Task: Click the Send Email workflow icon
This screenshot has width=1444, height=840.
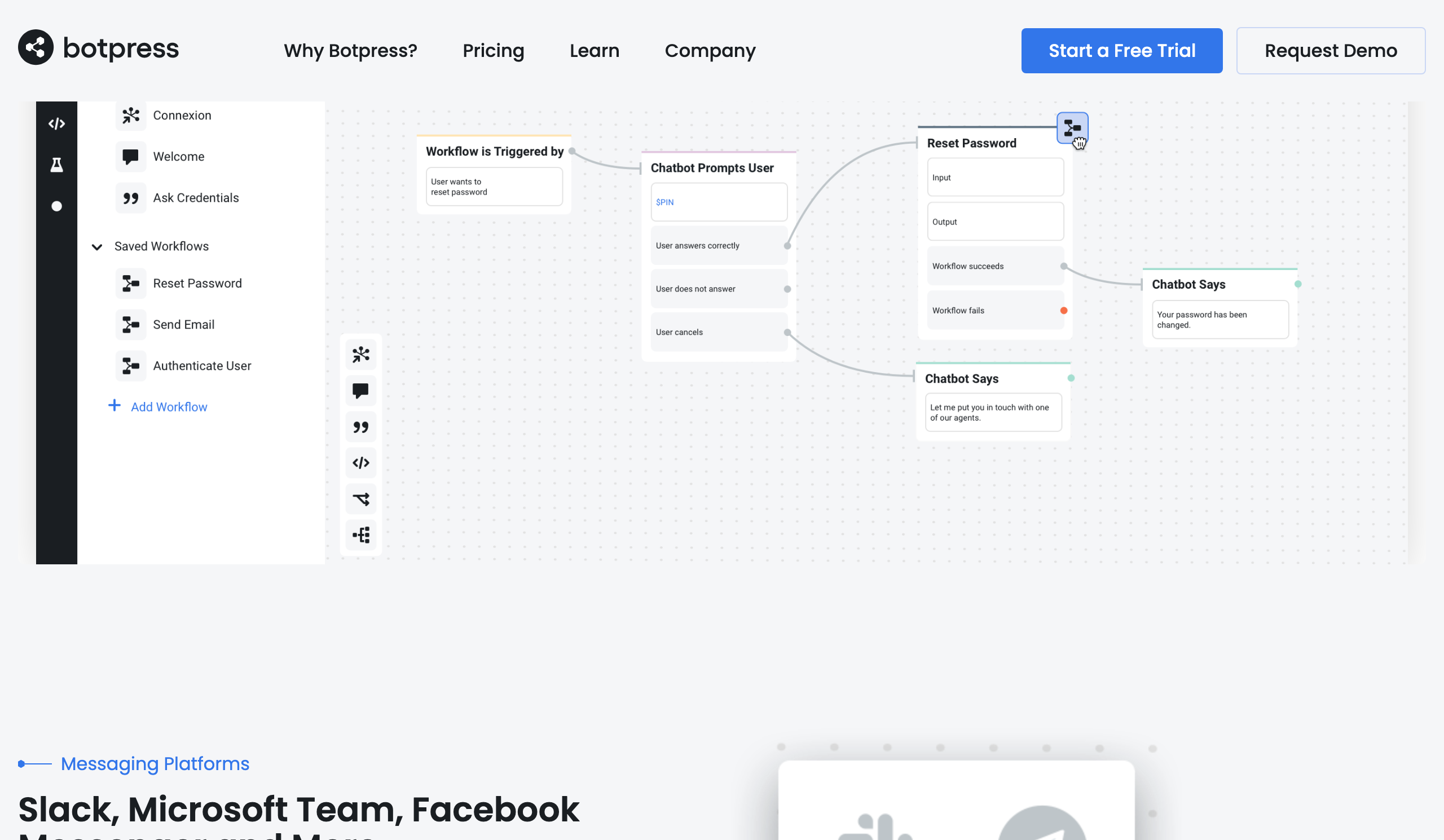Action: [x=131, y=325]
